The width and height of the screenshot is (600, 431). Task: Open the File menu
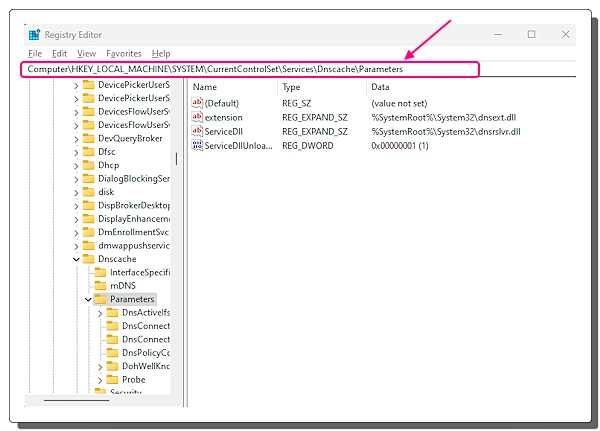pyautogui.click(x=35, y=54)
